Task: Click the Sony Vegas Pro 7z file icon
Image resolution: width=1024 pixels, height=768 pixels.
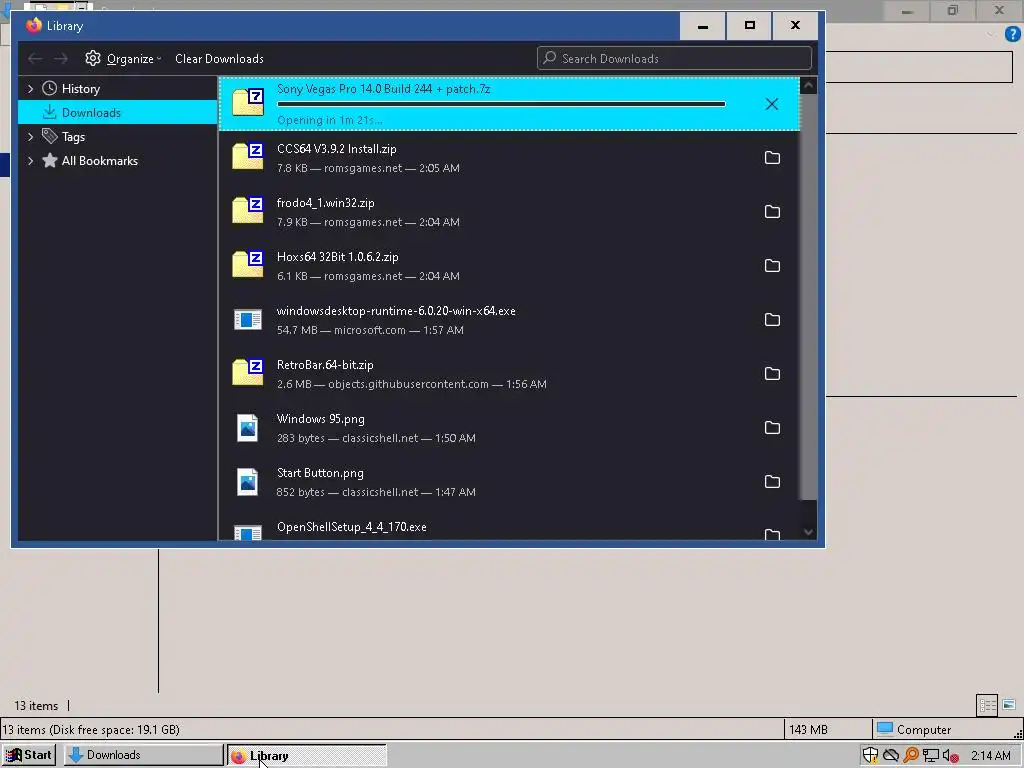Action: point(248,103)
